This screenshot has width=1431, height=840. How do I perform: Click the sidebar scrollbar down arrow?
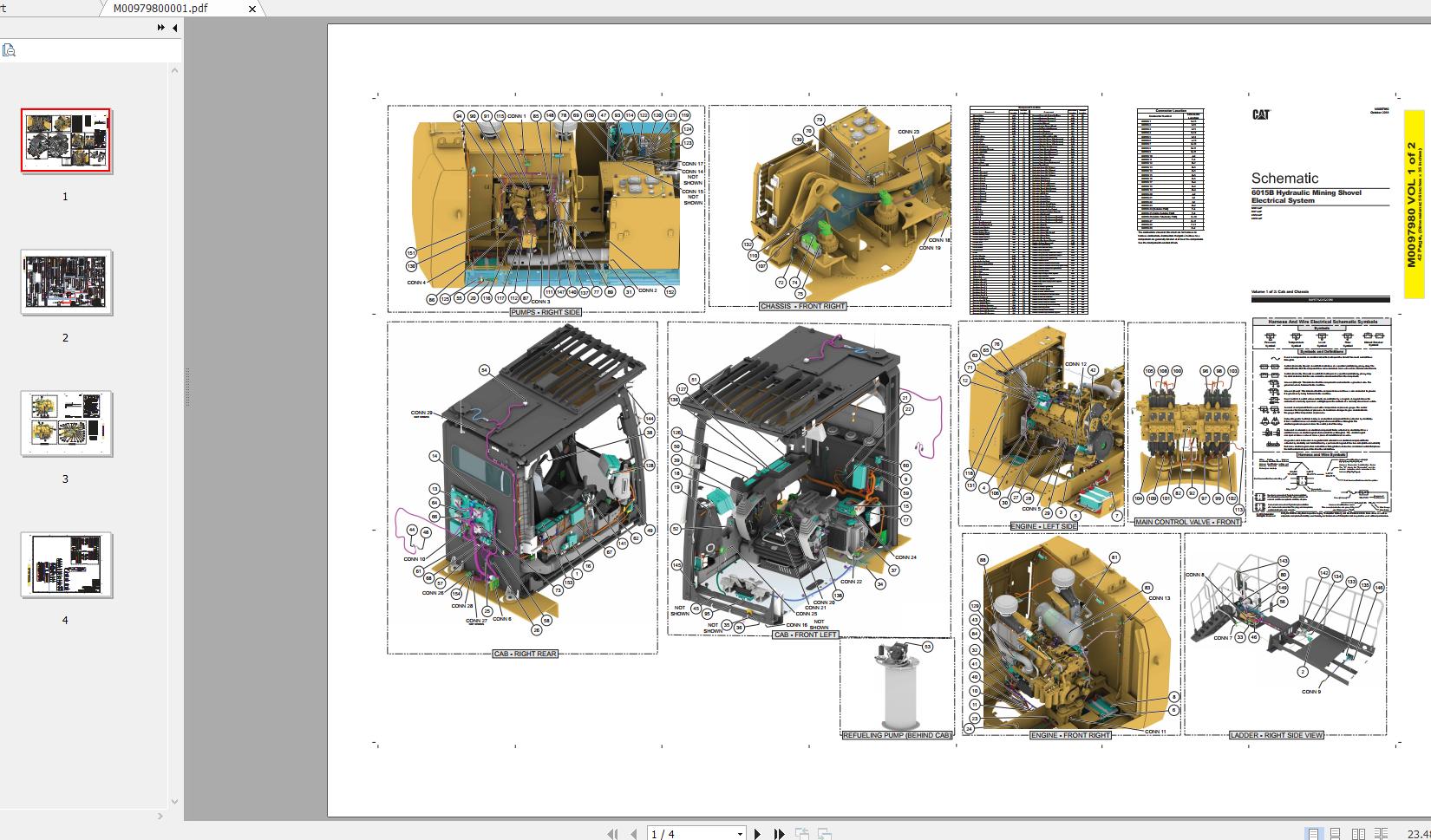173,802
